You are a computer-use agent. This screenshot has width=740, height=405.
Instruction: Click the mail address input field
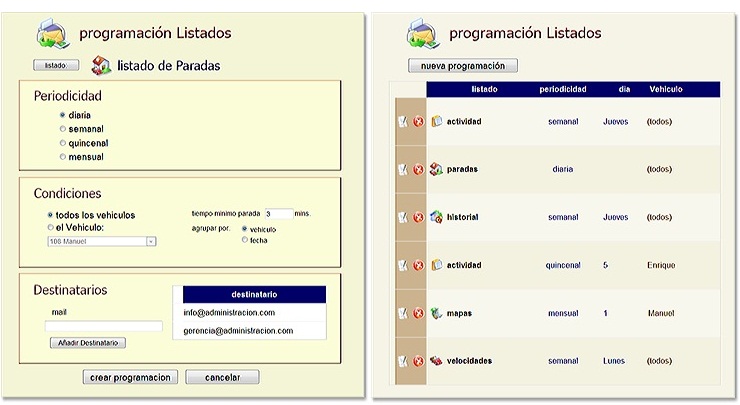[x=103, y=326]
